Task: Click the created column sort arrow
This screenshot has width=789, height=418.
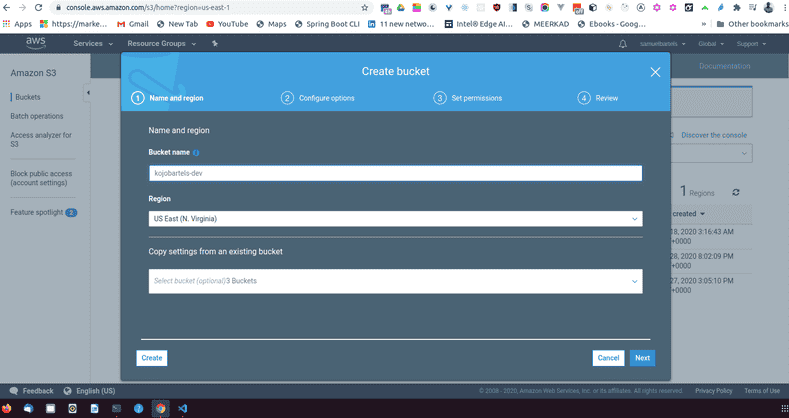Action: [702, 214]
